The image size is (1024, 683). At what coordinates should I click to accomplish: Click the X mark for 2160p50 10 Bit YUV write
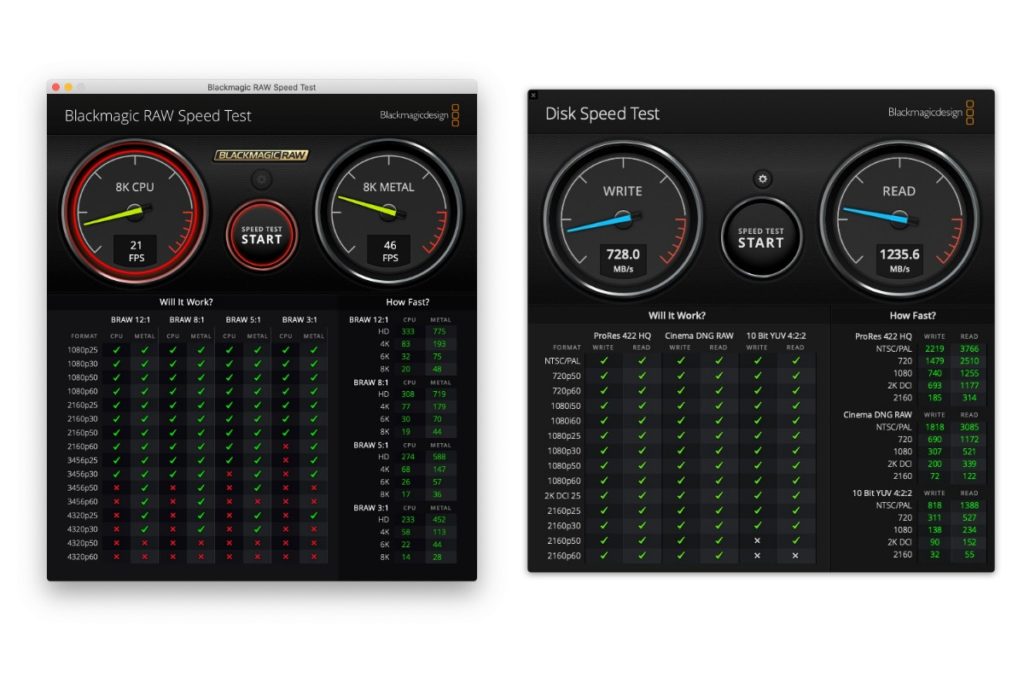pos(756,540)
